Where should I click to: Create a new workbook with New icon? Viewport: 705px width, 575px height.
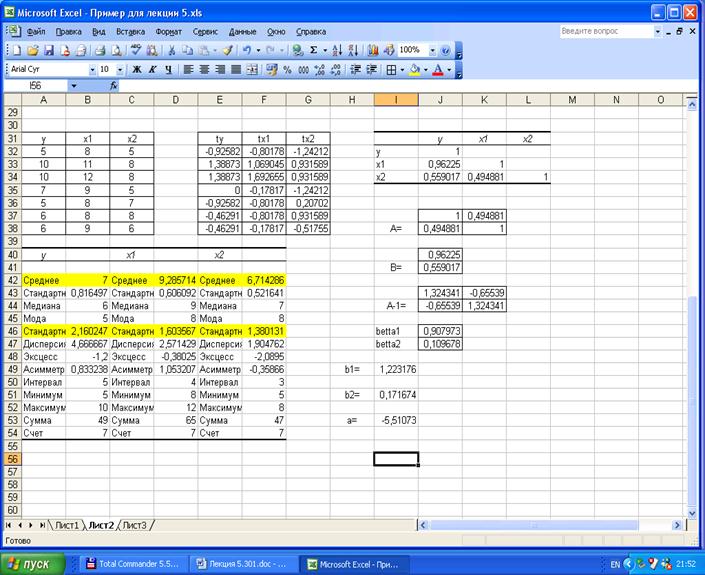[x=17, y=50]
